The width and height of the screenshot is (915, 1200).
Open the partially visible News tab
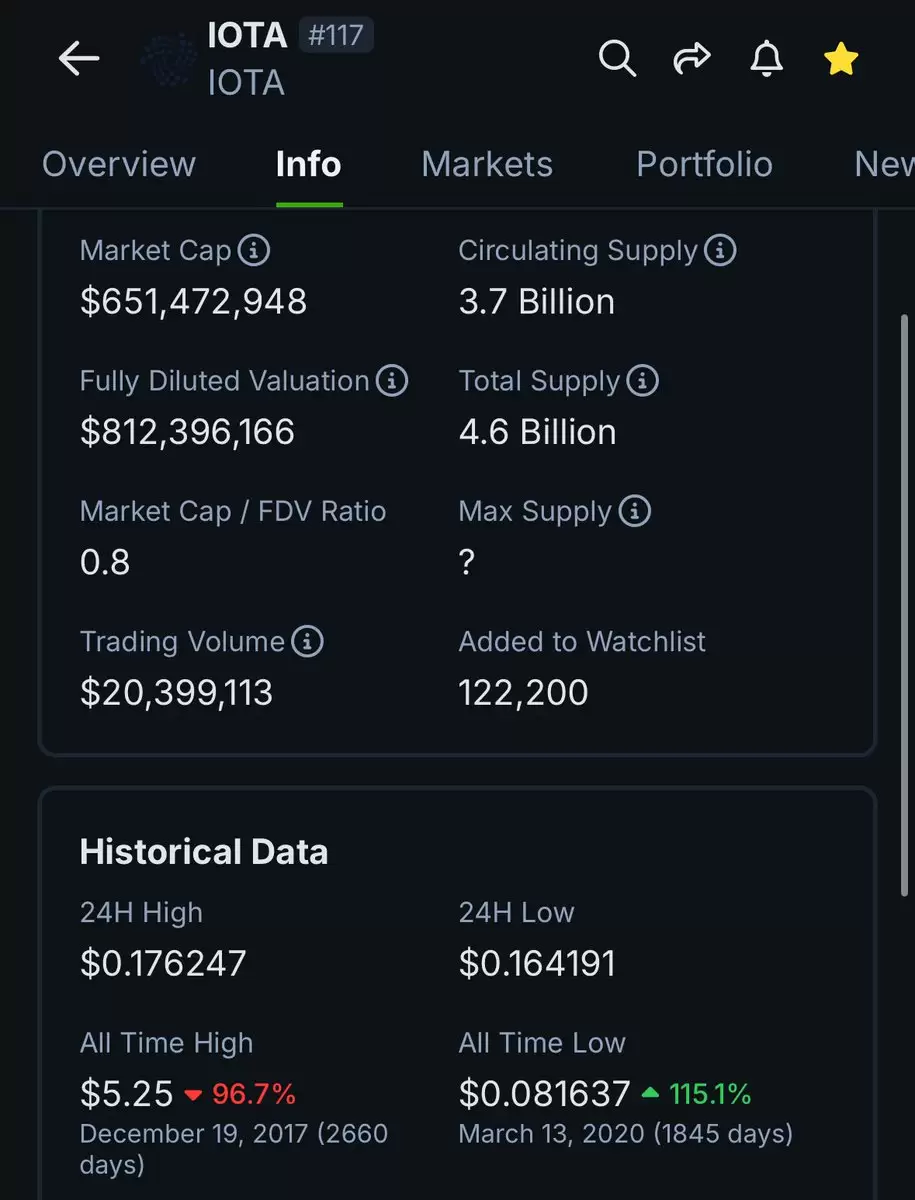884,164
